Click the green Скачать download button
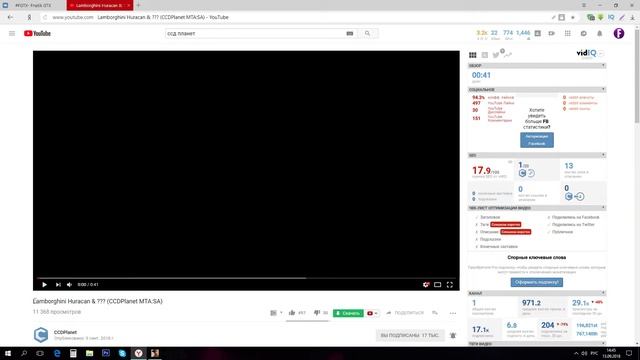The width and height of the screenshot is (640, 360). [348, 313]
